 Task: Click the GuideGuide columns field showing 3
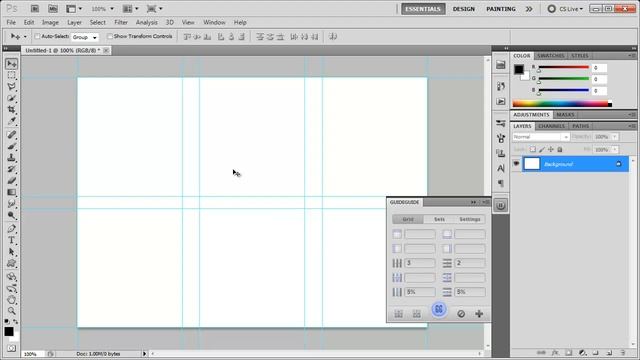pyautogui.click(x=419, y=263)
